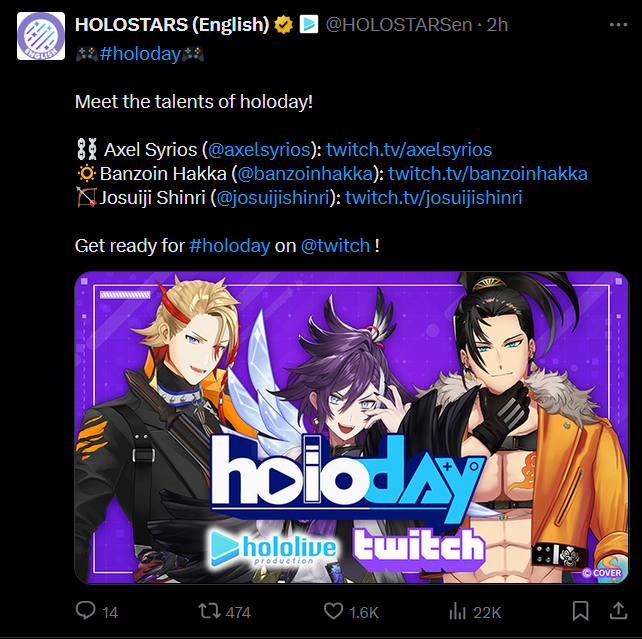
Task: Open the three-dot more options menu
Action: click(618, 25)
